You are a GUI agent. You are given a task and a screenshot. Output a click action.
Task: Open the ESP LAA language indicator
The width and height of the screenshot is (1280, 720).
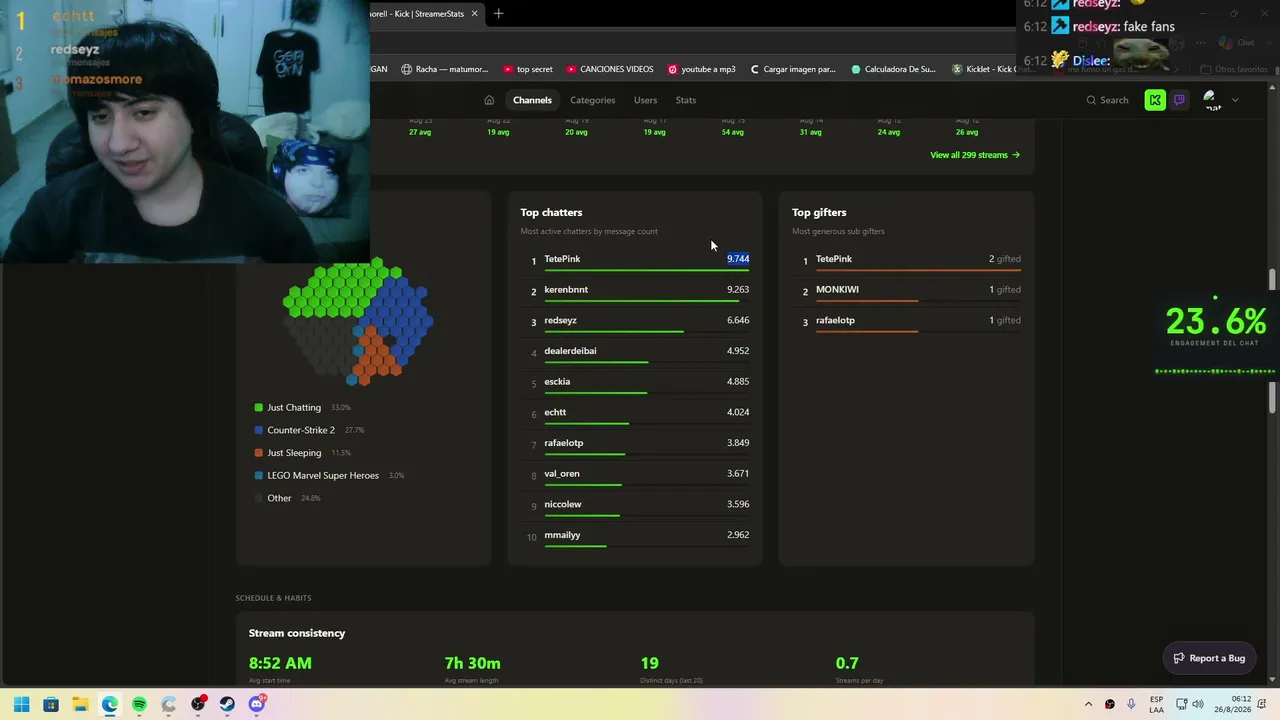click(x=1156, y=704)
